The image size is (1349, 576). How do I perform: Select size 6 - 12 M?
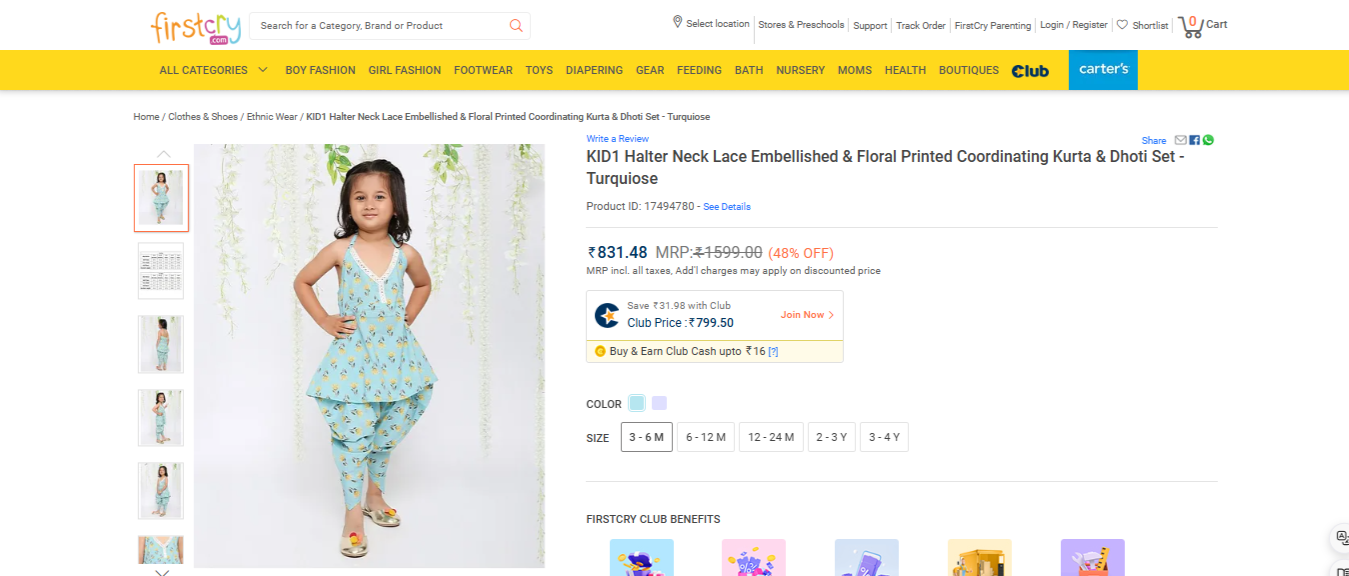coord(705,437)
